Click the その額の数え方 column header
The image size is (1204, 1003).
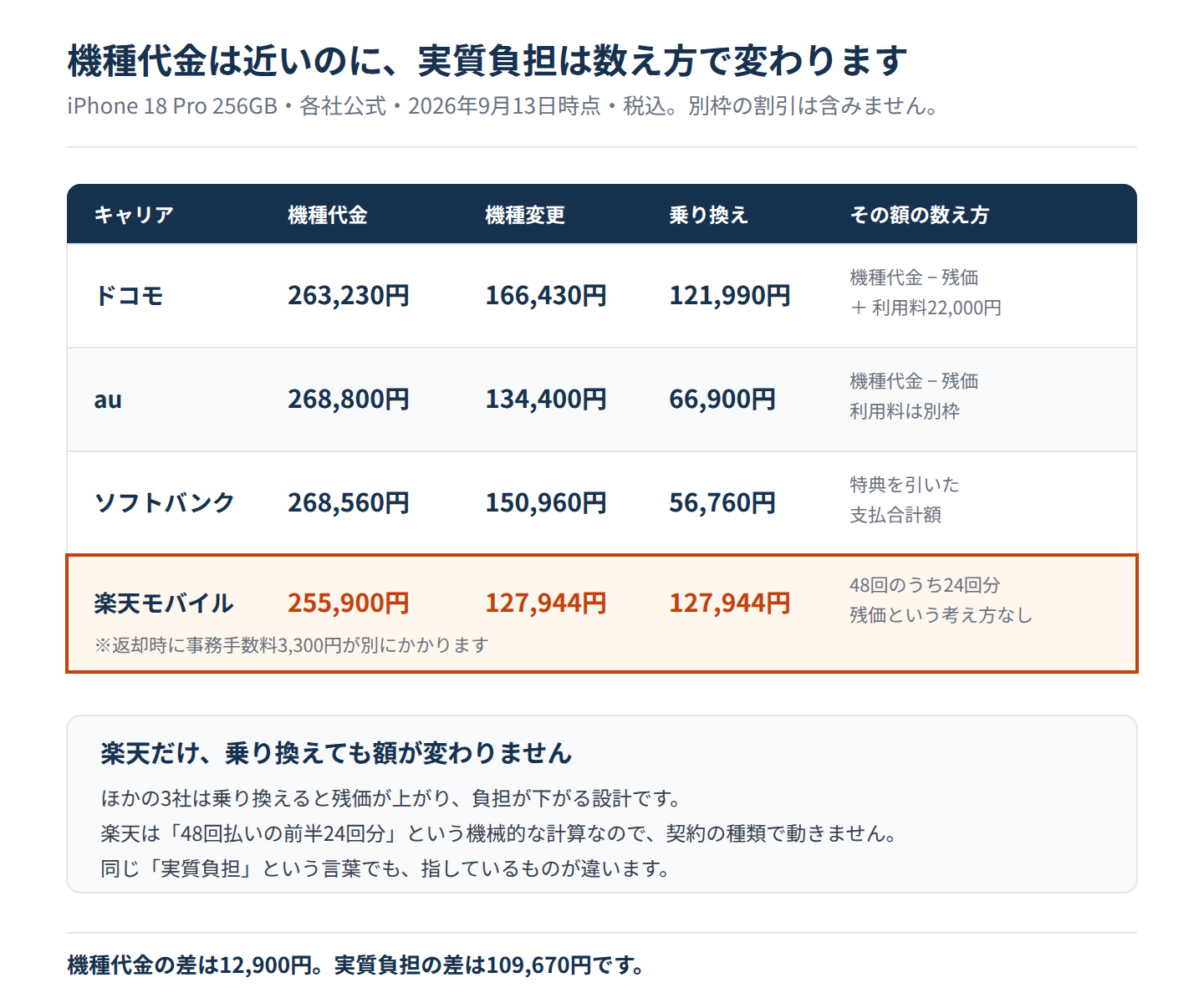(920, 215)
